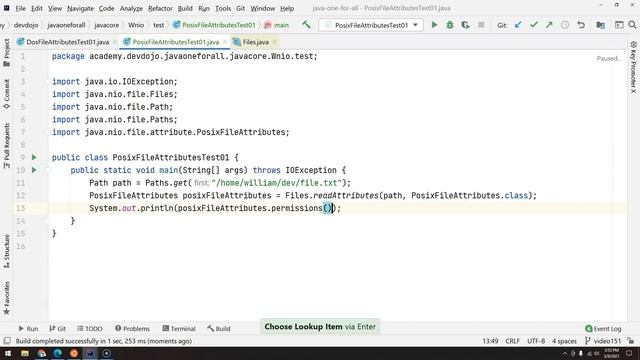
Task: Show hidden tray icons chevron on taskbar
Action: (565, 353)
